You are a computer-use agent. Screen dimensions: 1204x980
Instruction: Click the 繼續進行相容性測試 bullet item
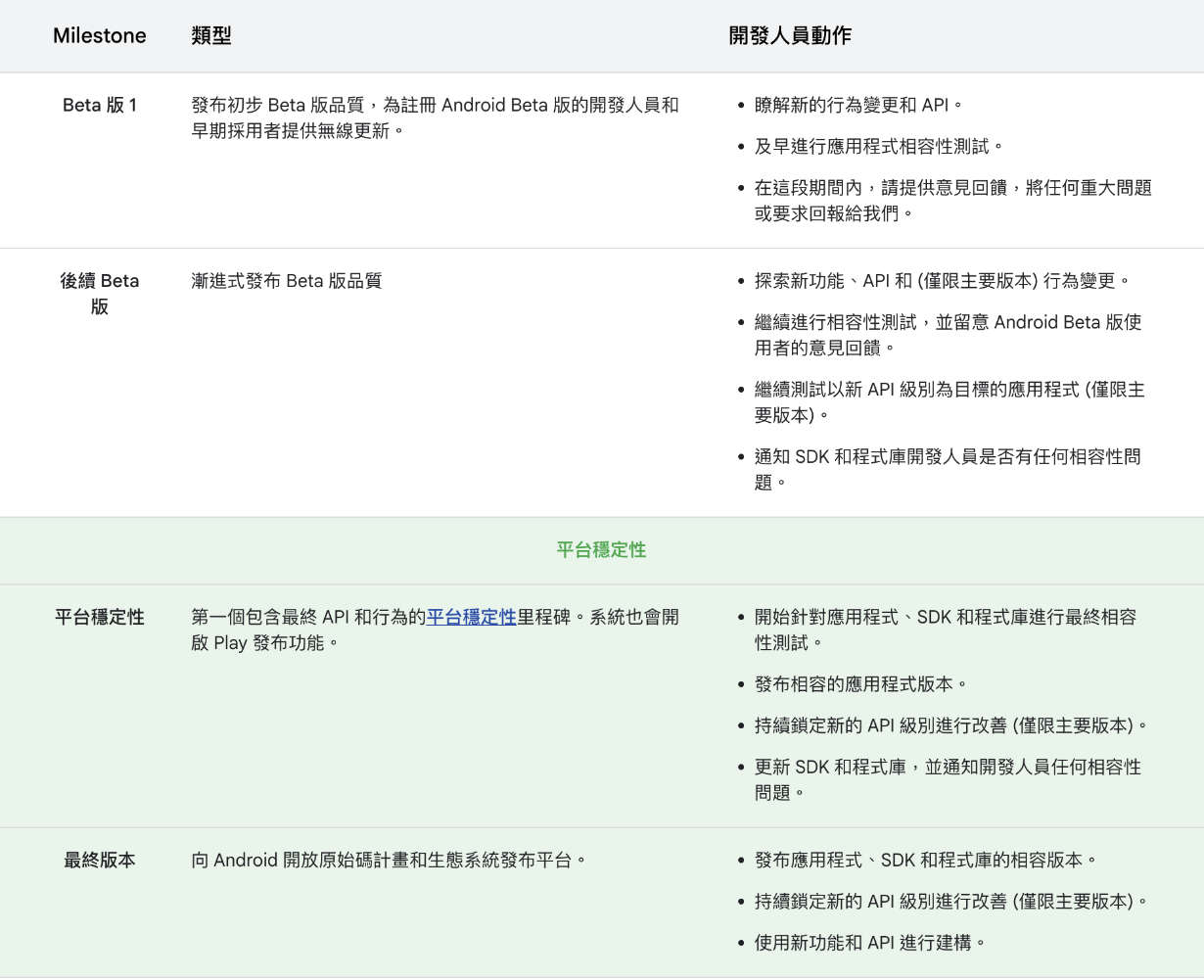click(946, 335)
